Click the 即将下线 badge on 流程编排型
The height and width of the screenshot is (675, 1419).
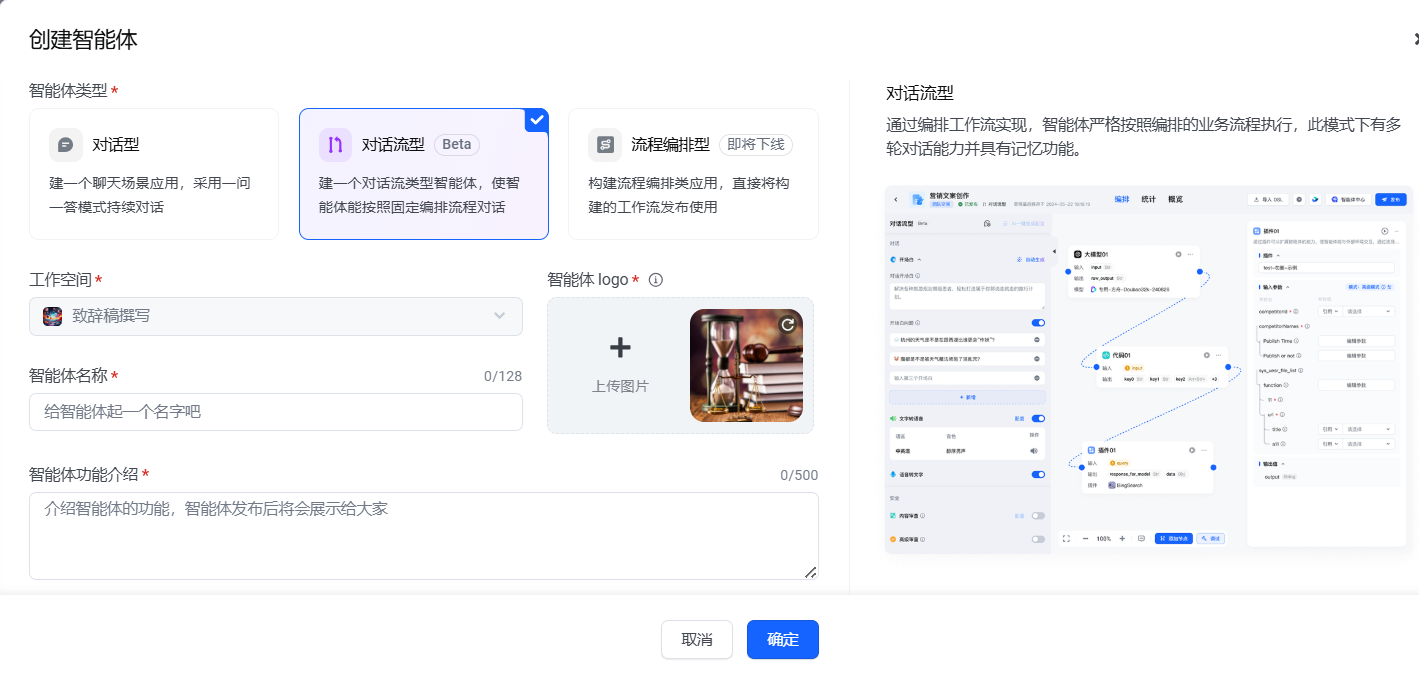[755, 145]
